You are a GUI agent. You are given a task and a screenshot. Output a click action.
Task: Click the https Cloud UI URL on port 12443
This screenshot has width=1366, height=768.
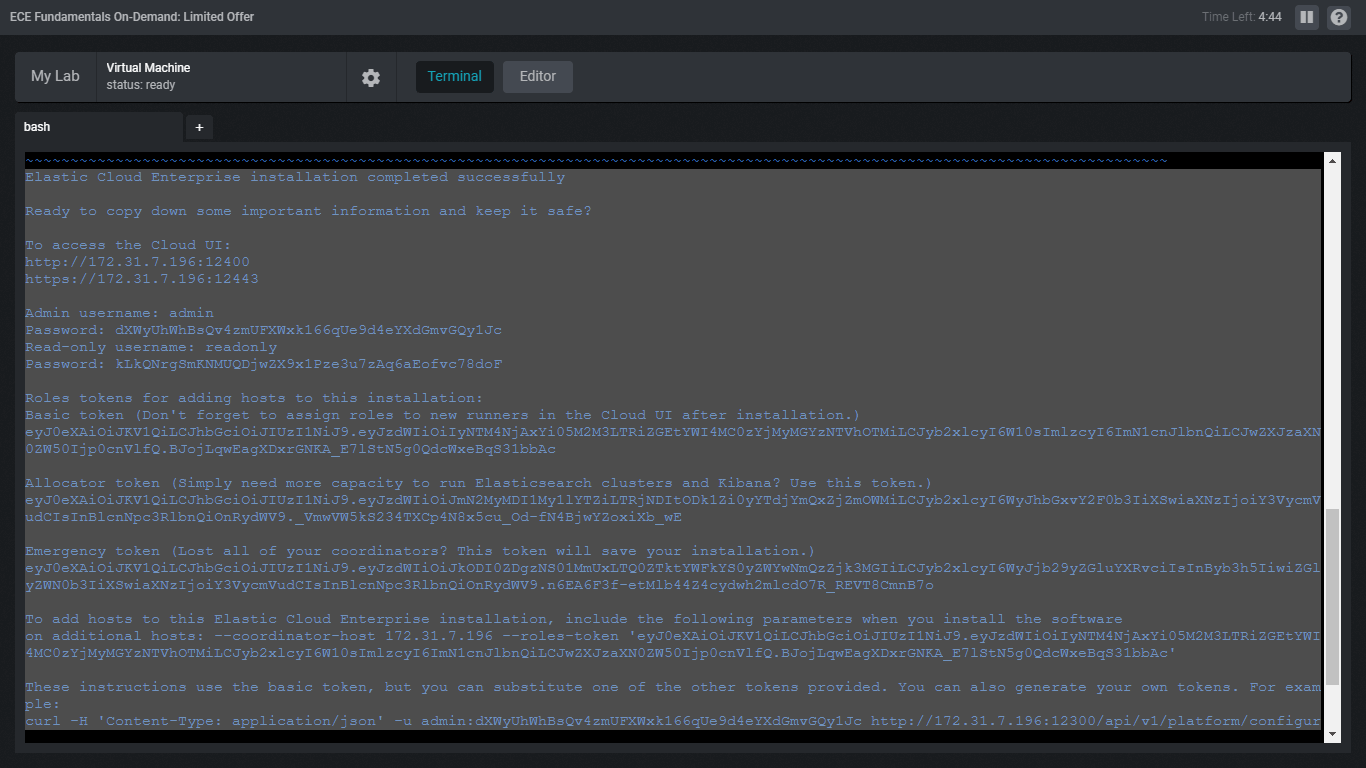[141, 279]
